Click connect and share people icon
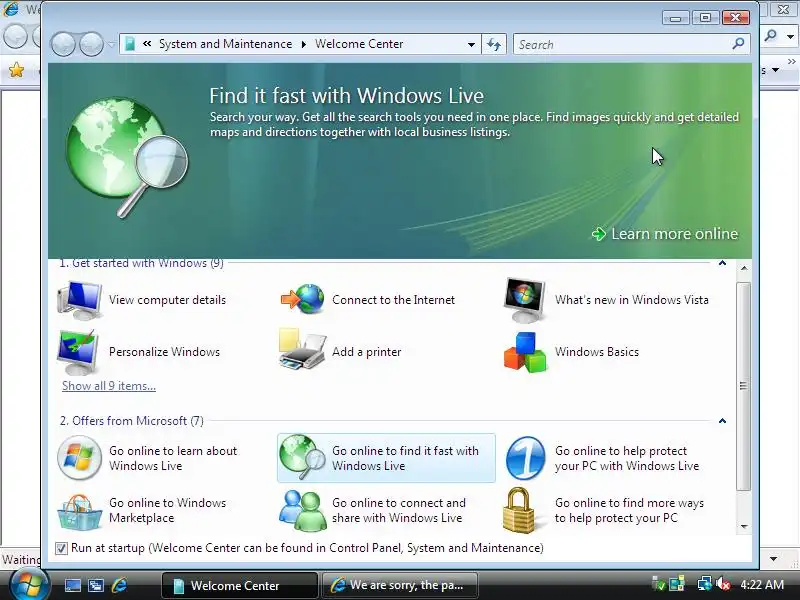 pyautogui.click(x=303, y=511)
